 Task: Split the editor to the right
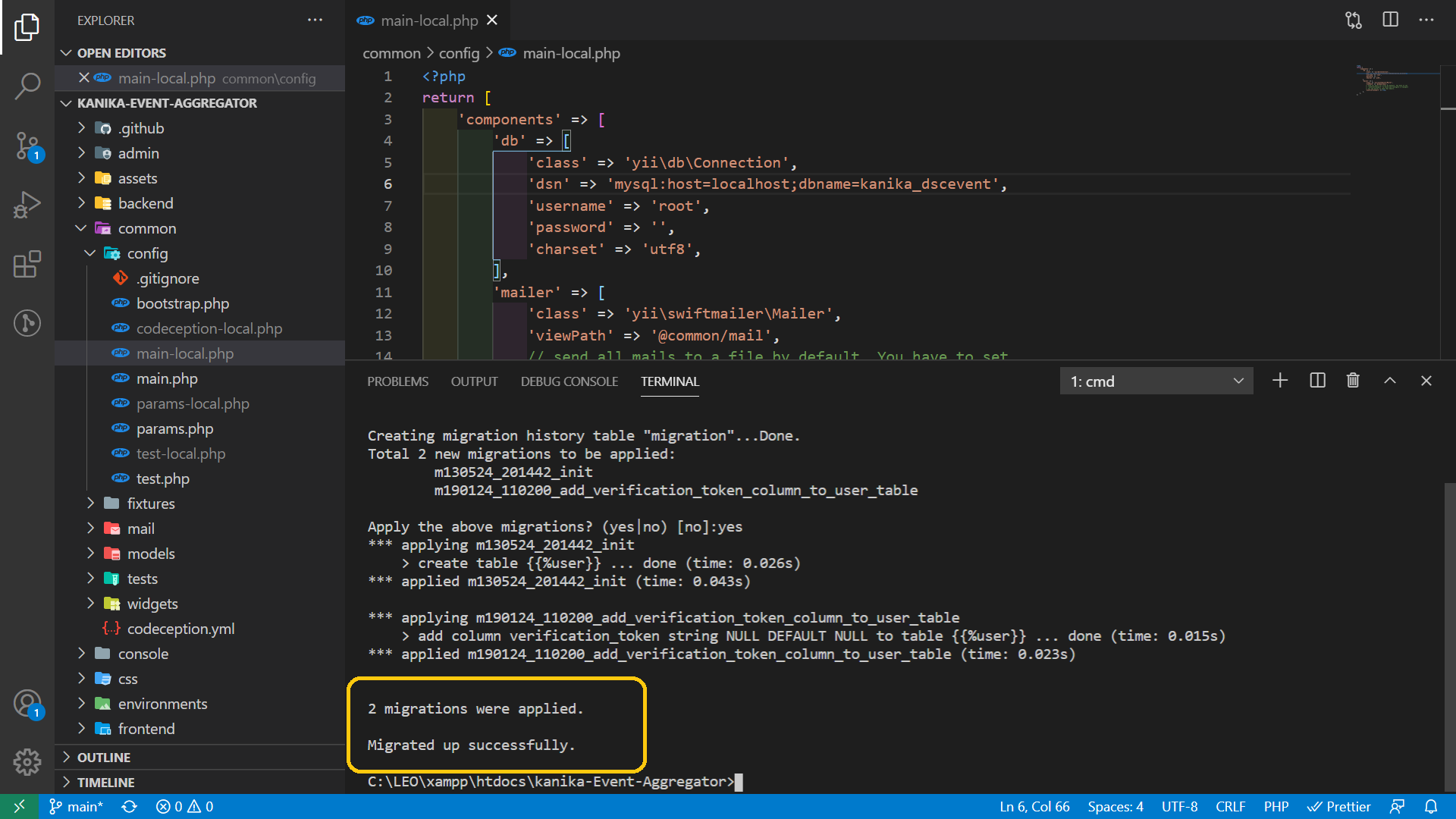pos(1390,20)
